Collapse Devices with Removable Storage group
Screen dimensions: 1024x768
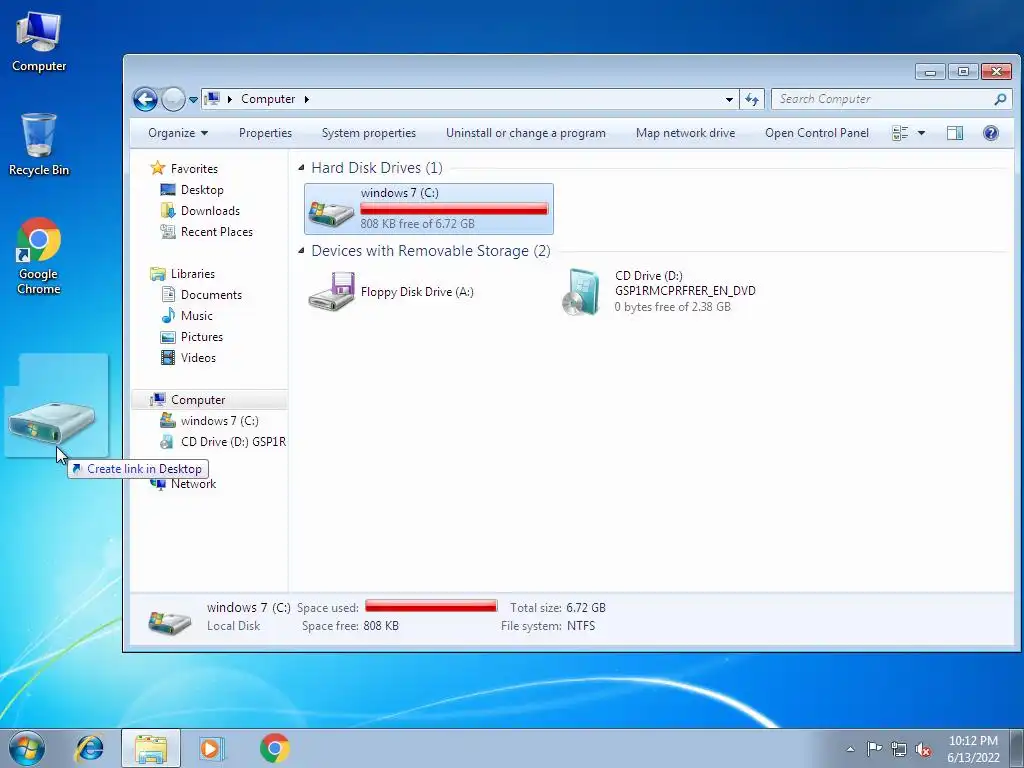(301, 251)
